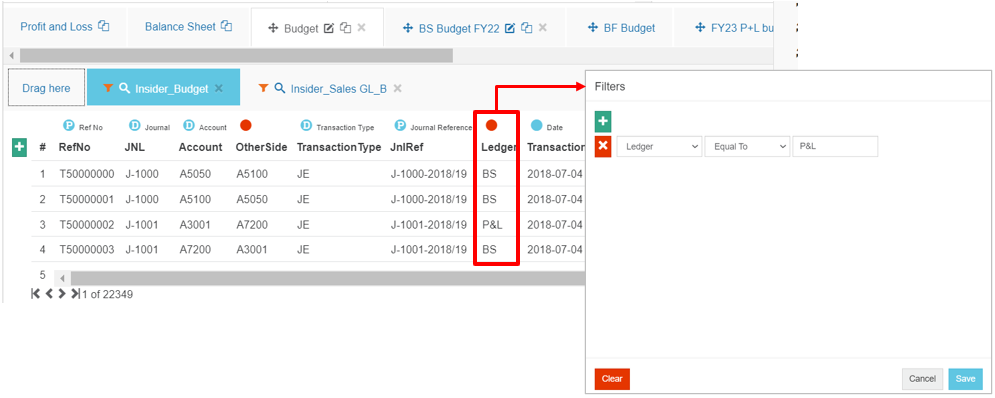995x398 pixels.
Task: Click the copy icon on BS Budget FY22 tab
Action: point(526,28)
